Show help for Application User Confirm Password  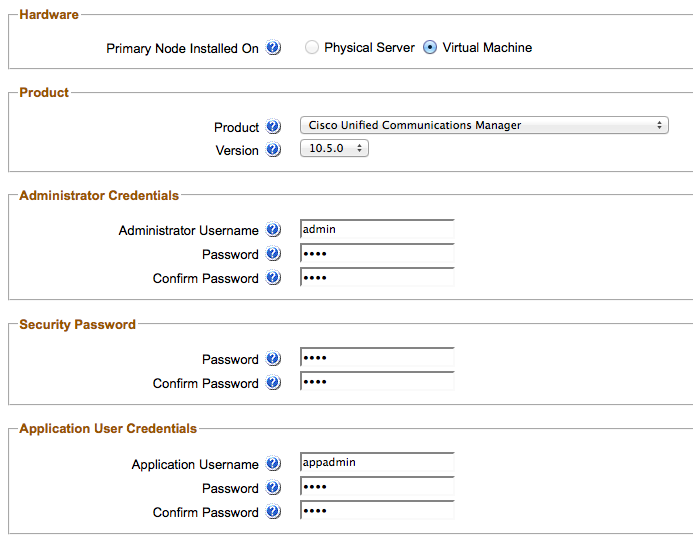click(x=273, y=512)
